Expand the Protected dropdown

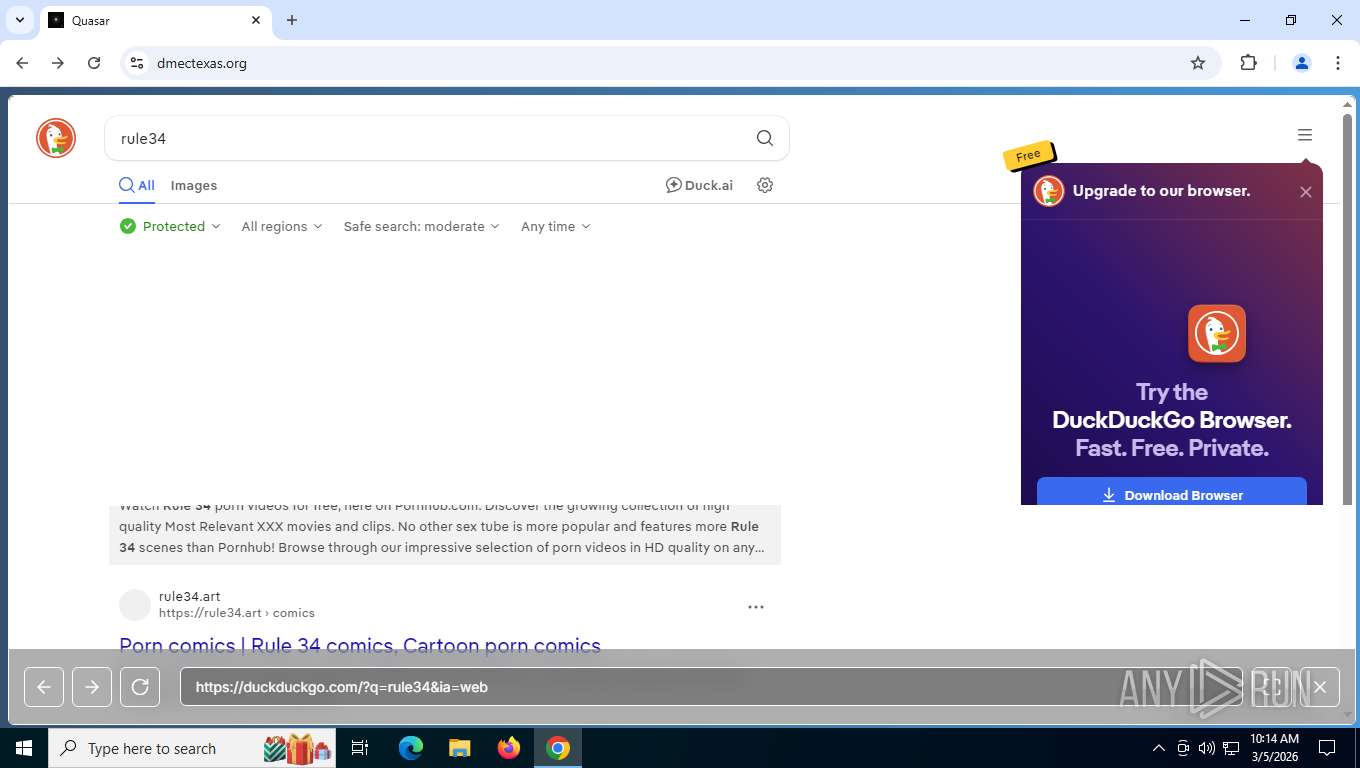170,226
